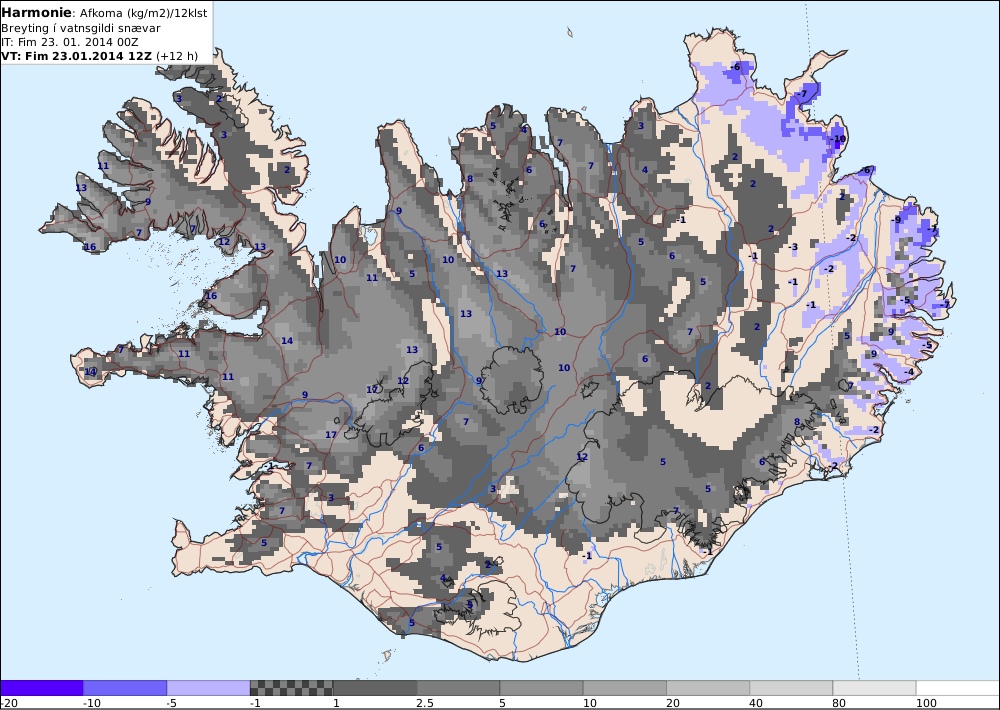
Task: Click the "VT: Fim 23.01.2014 12Z" valid time
Action: click(x=77, y=56)
